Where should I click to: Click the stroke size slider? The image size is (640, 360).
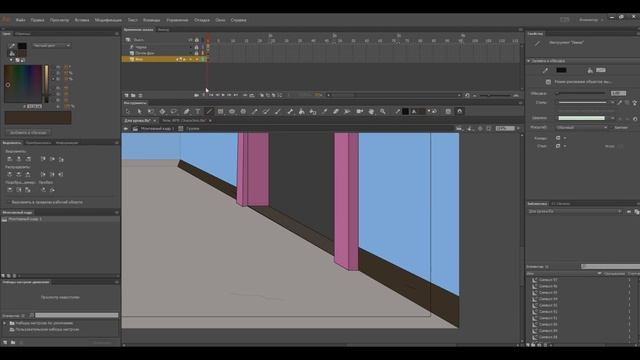click(x=580, y=93)
